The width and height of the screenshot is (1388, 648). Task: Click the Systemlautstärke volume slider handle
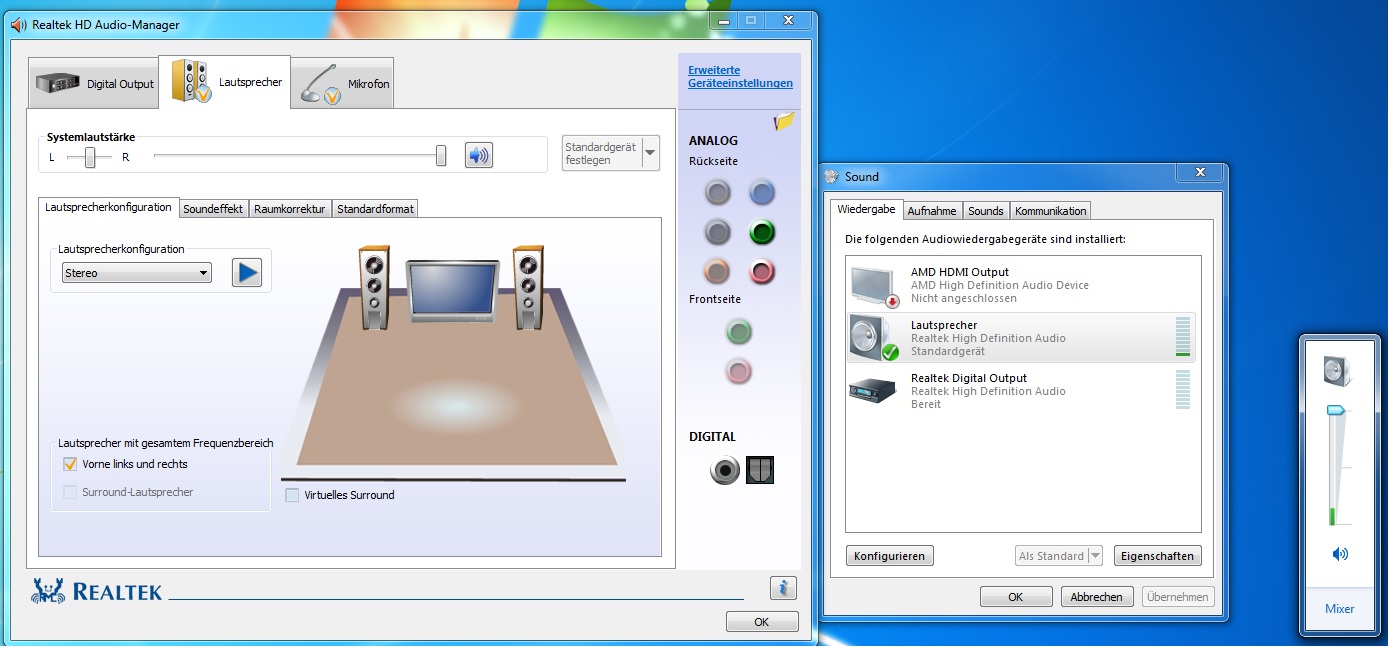[x=441, y=156]
